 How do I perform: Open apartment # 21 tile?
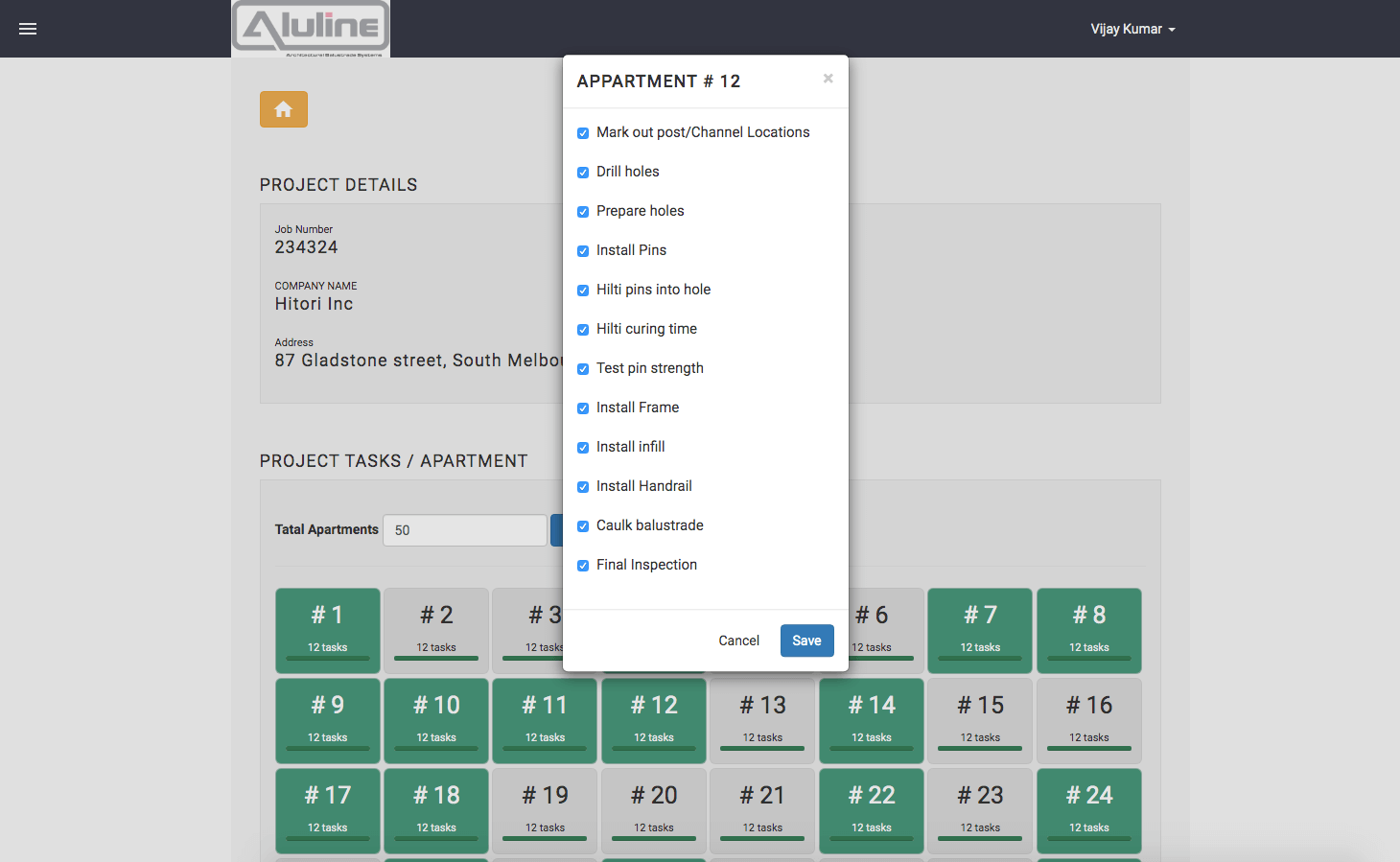762,810
